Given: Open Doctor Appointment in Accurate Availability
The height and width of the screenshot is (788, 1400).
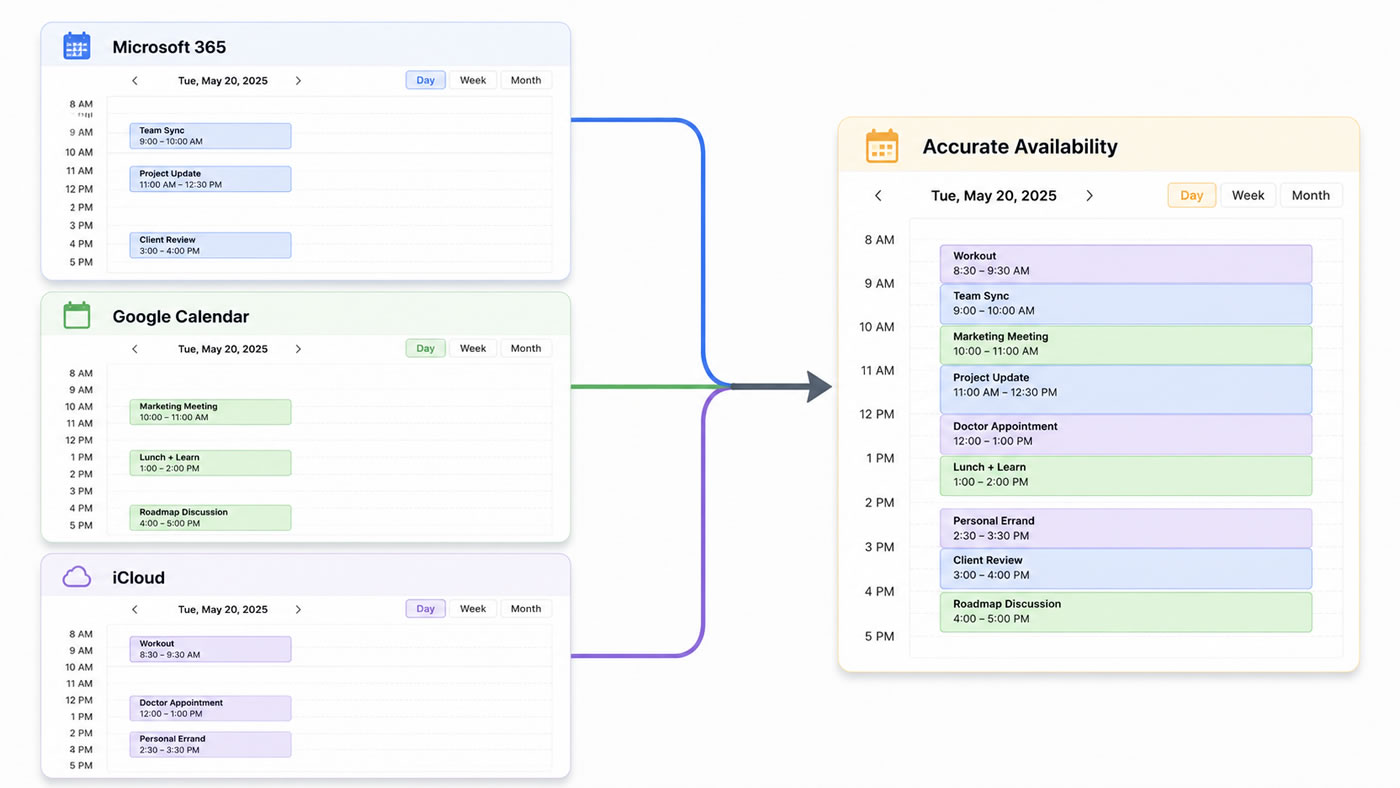Looking at the screenshot, I should pyautogui.click(x=1126, y=435).
